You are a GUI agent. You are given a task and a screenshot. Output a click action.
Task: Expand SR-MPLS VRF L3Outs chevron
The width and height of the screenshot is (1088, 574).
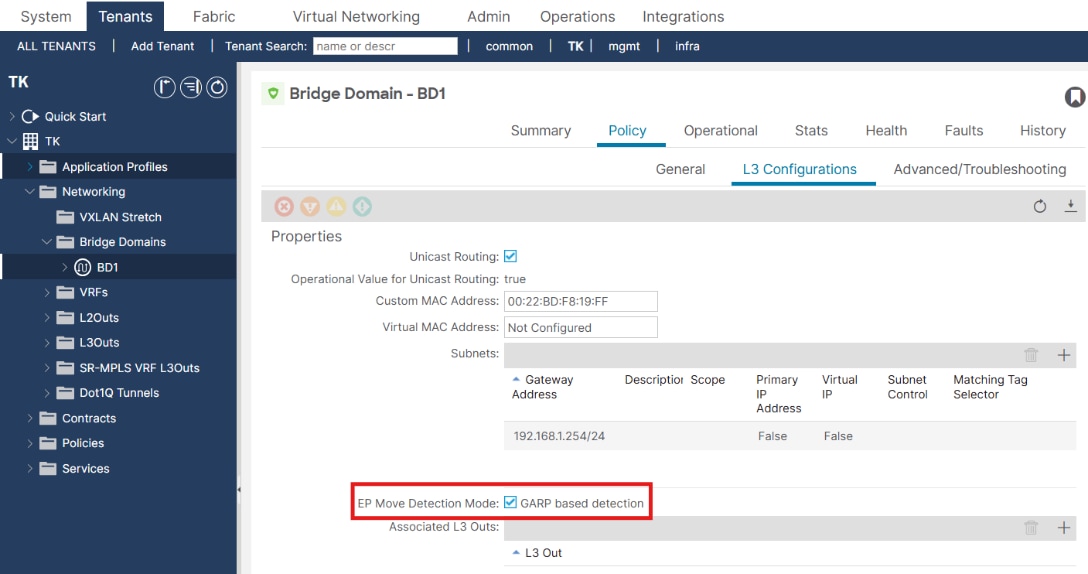[x=47, y=368]
